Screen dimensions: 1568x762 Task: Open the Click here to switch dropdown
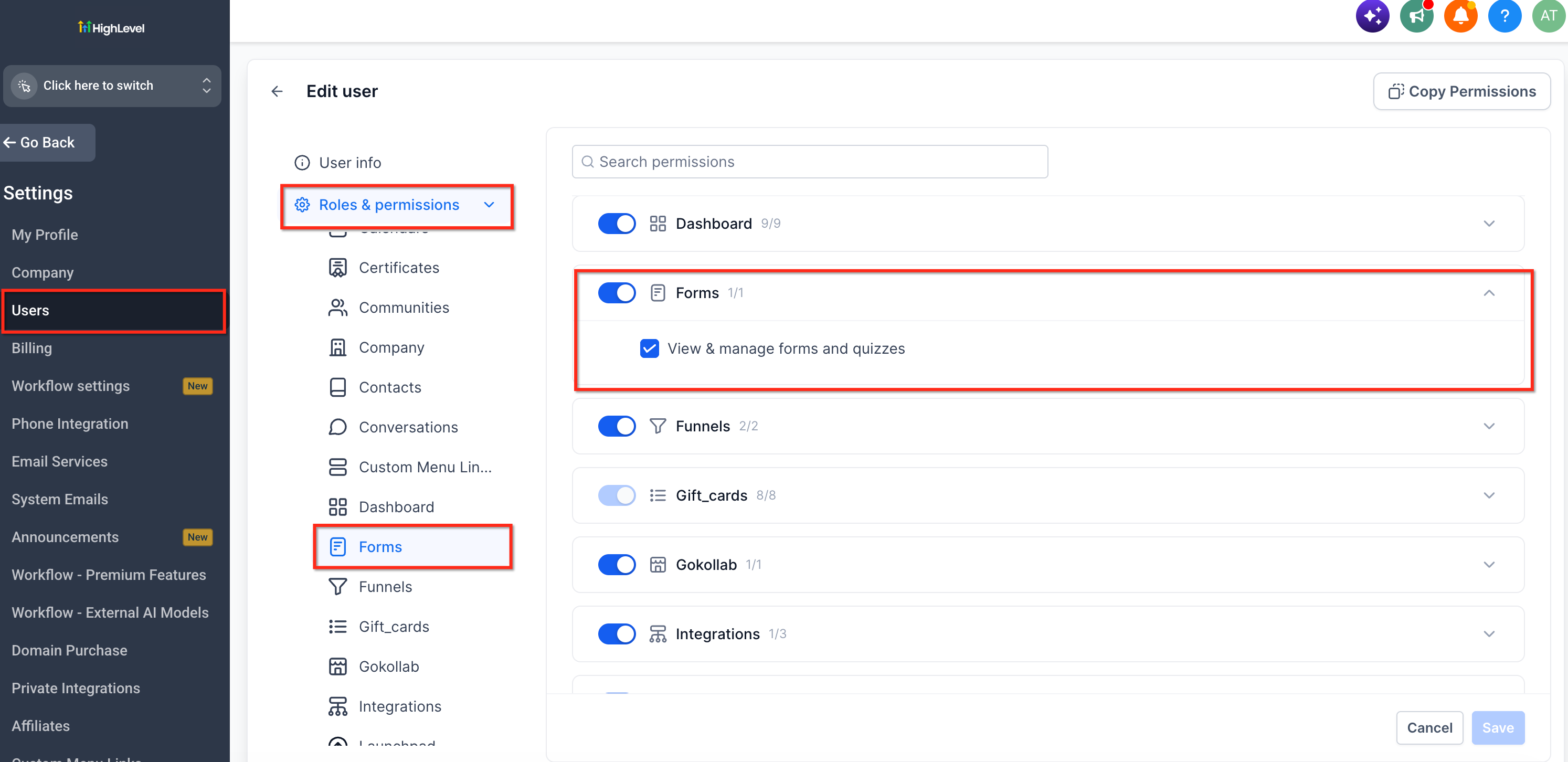click(112, 86)
